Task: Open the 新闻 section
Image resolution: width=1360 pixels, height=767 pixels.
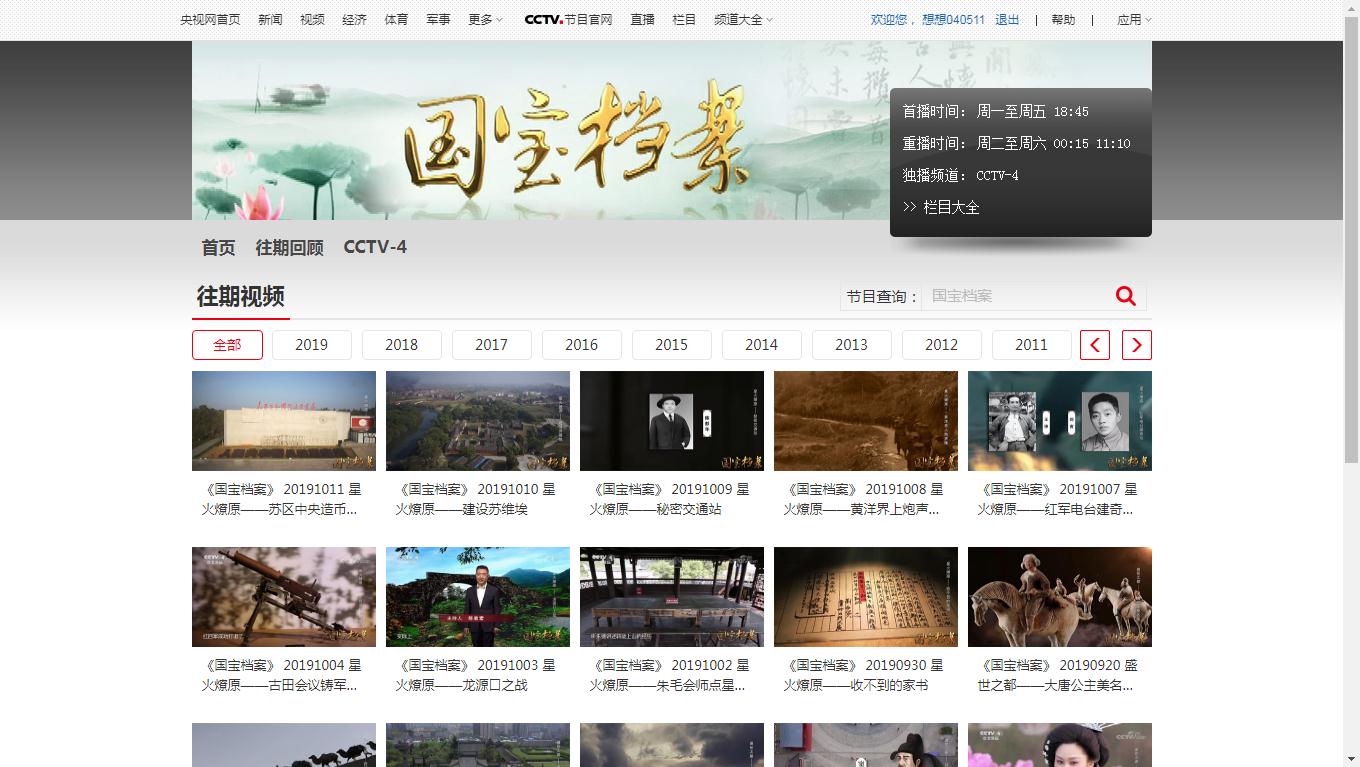Action: pos(270,19)
